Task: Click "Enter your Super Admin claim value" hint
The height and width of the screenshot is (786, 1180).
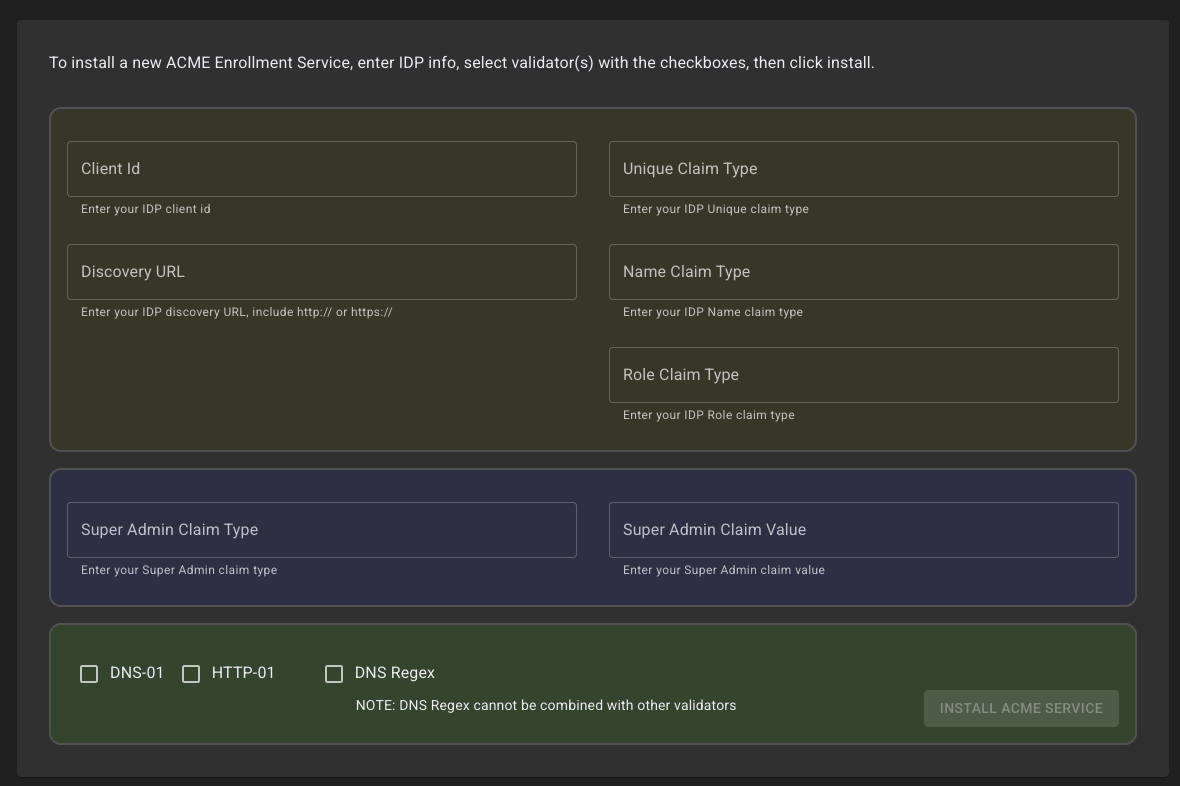Action: coord(724,570)
